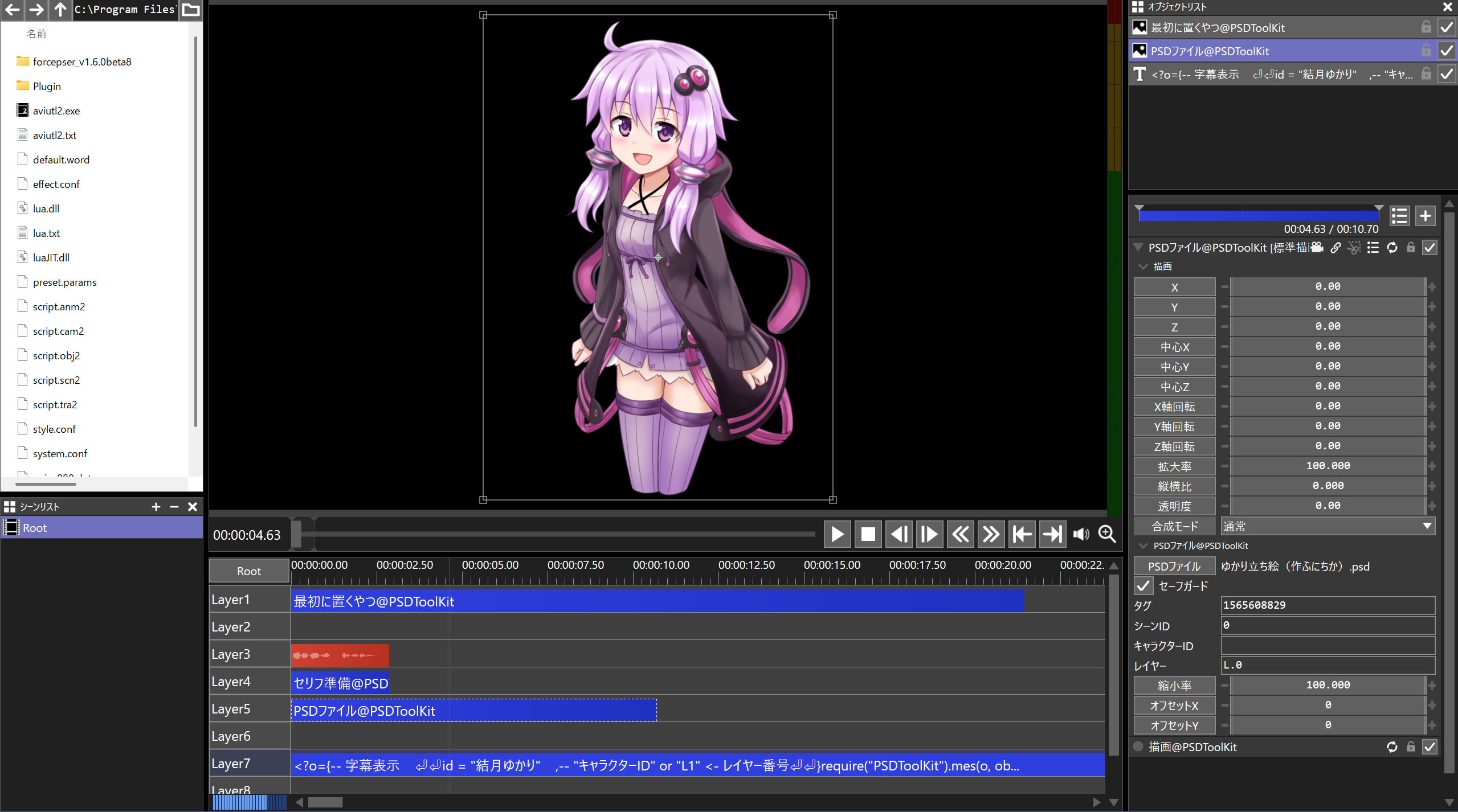1458x812 pixels.
Task: Toggle visibility check of the subtitle text object
Action: click(1447, 74)
